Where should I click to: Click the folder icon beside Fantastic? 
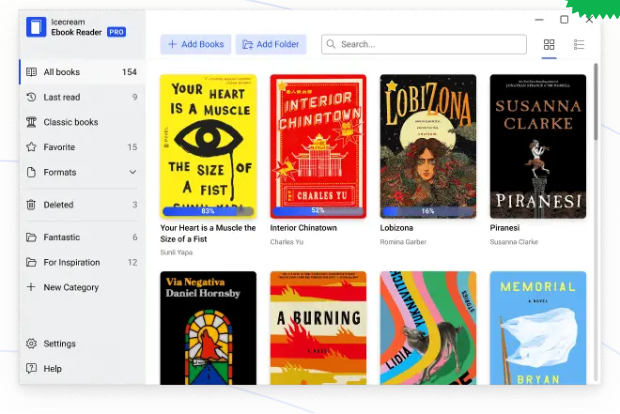(x=31, y=237)
